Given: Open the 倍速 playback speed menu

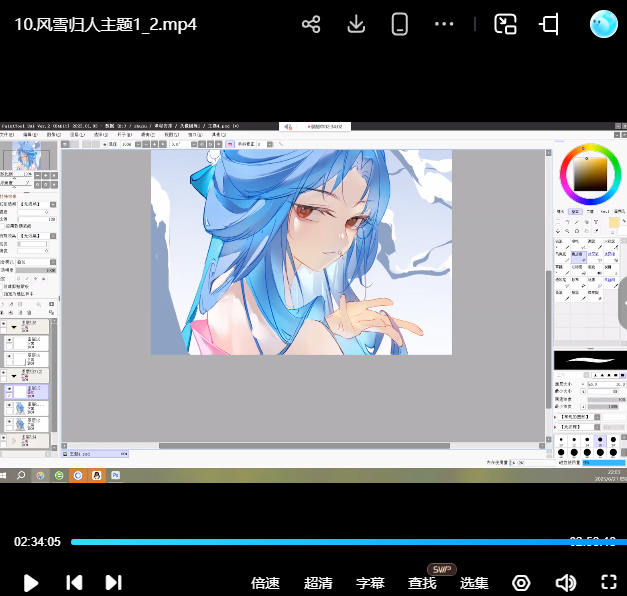Looking at the screenshot, I should click(x=265, y=583).
